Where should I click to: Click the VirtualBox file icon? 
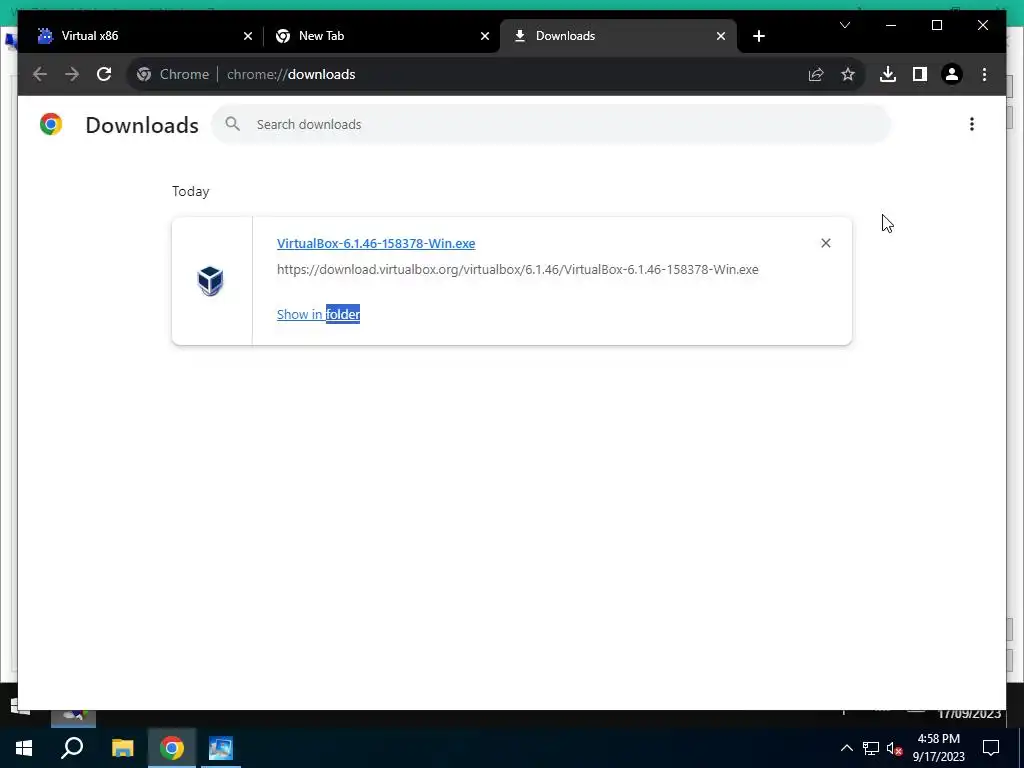[210, 281]
